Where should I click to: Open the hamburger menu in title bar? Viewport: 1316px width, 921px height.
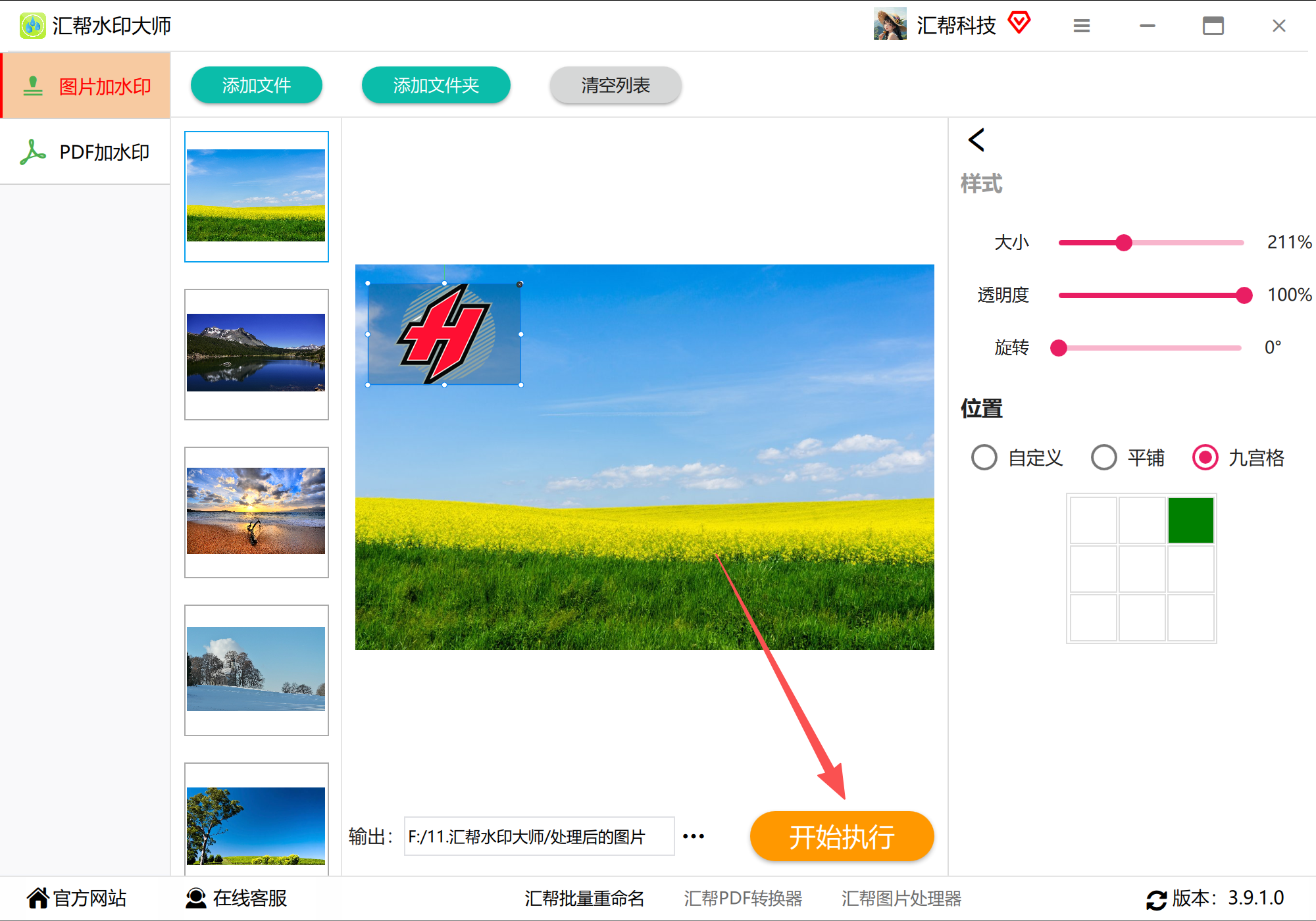1081,26
